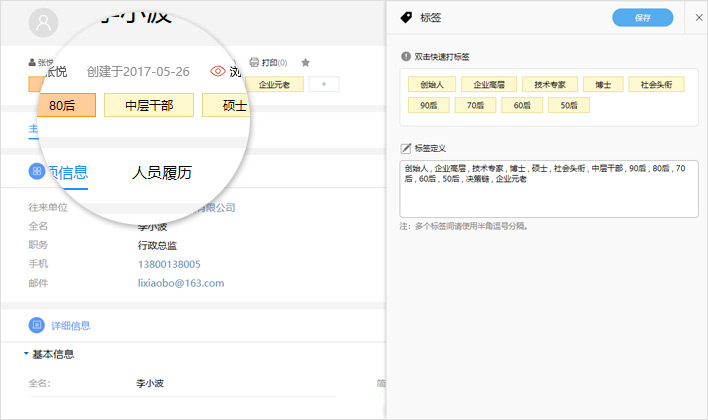Screen dimensions: 708x420
Task: Click the add tag plus button
Action: pyautogui.click(x=324, y=85)
